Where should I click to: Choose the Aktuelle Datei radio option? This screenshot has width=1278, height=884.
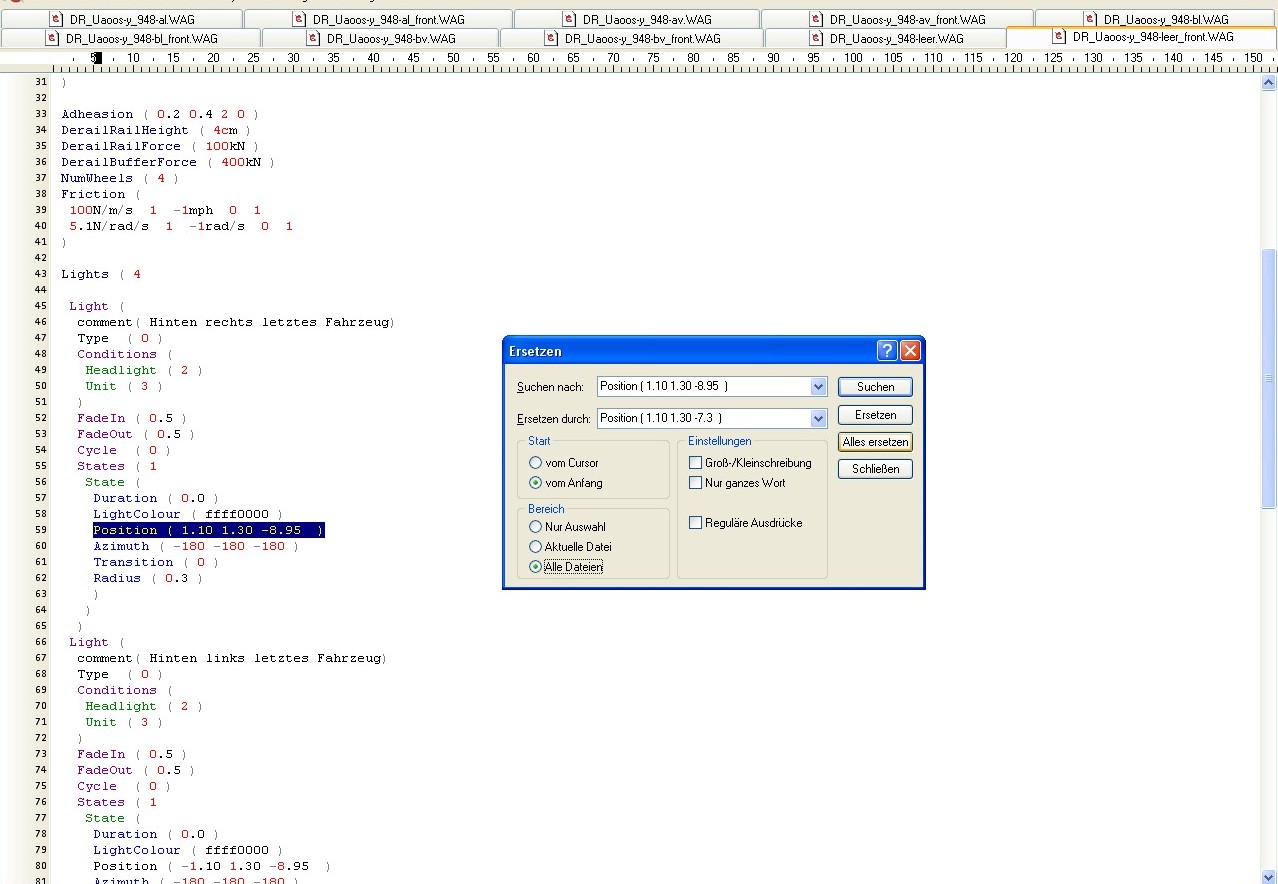536,547
